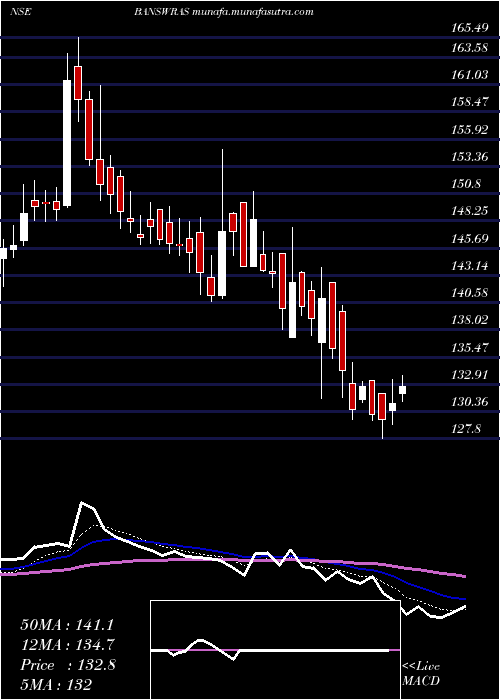Select the 145.69 price axis label
This screenshot has width=500, height=700.
click(469, 238)
